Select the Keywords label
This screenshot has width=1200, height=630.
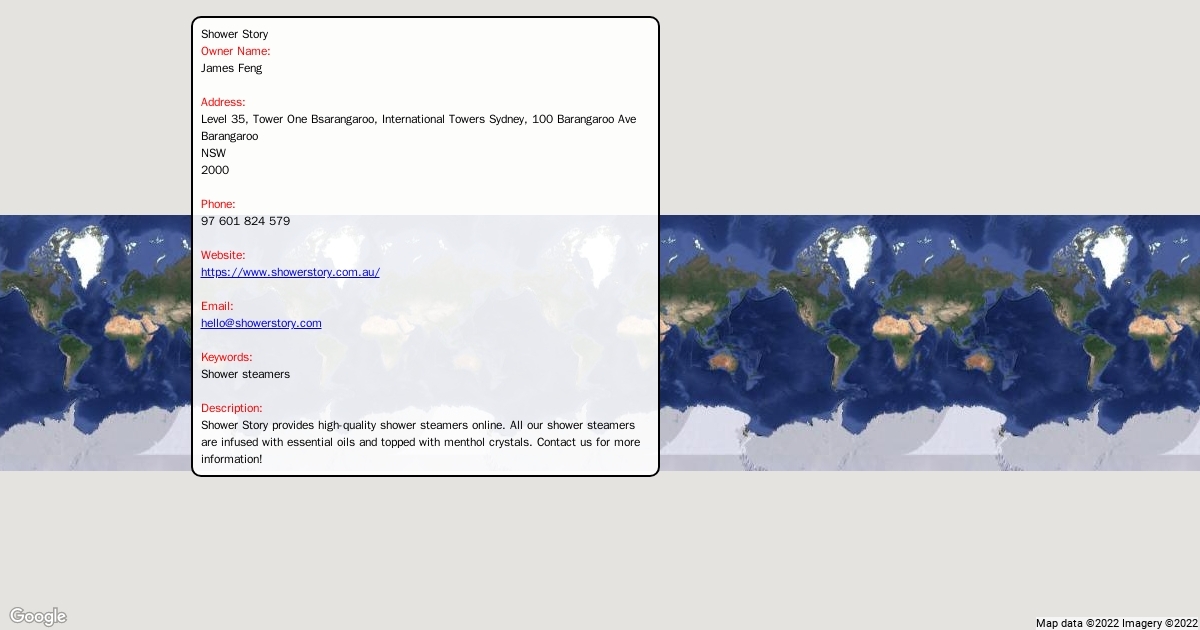(x=226, y=357)
